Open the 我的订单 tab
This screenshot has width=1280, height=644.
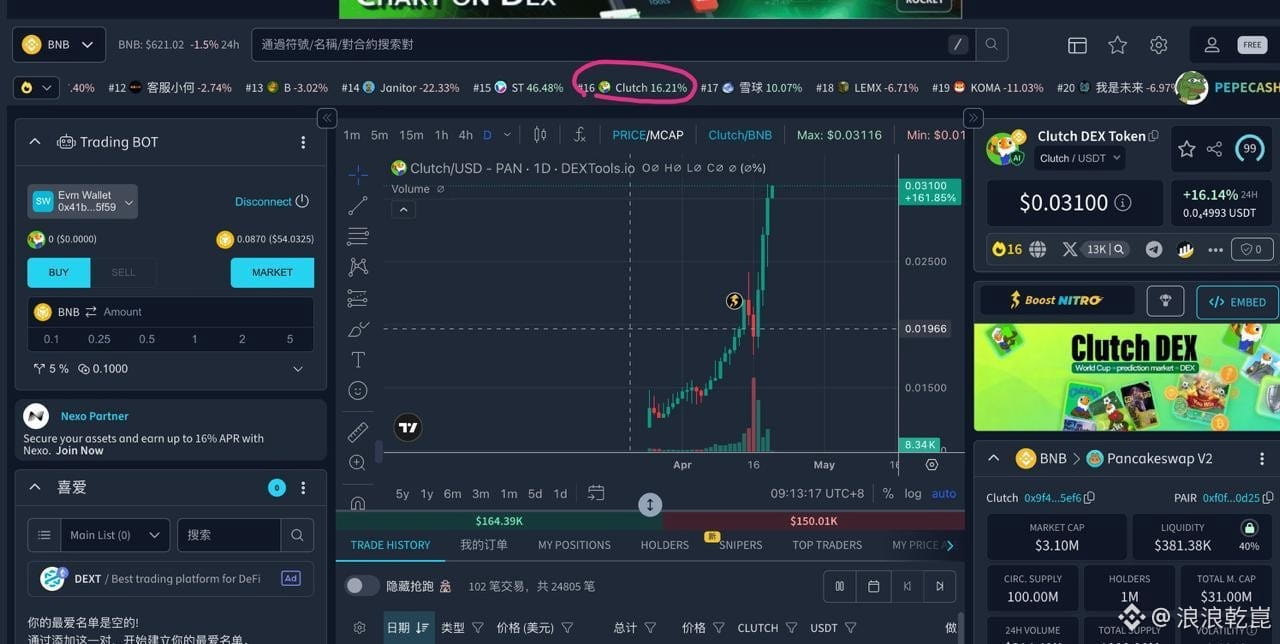(484, 545)
